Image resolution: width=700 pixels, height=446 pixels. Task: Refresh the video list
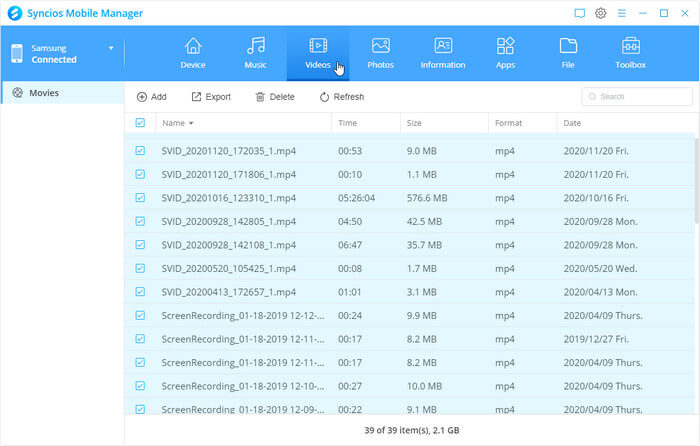pyautogui.click(x=342, y=97)
